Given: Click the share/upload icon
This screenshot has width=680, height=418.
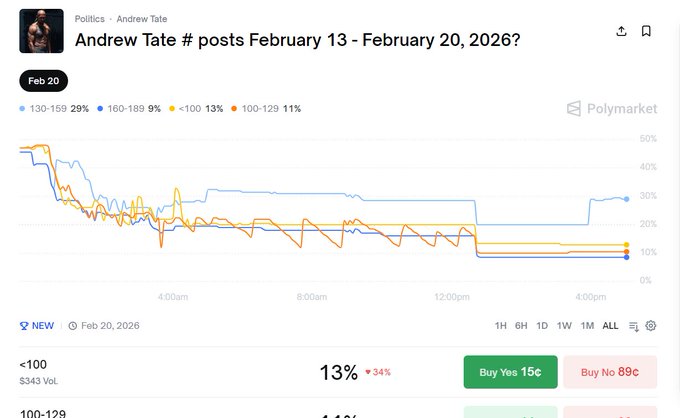Looking at the screenshot, I should pos(621,31).
